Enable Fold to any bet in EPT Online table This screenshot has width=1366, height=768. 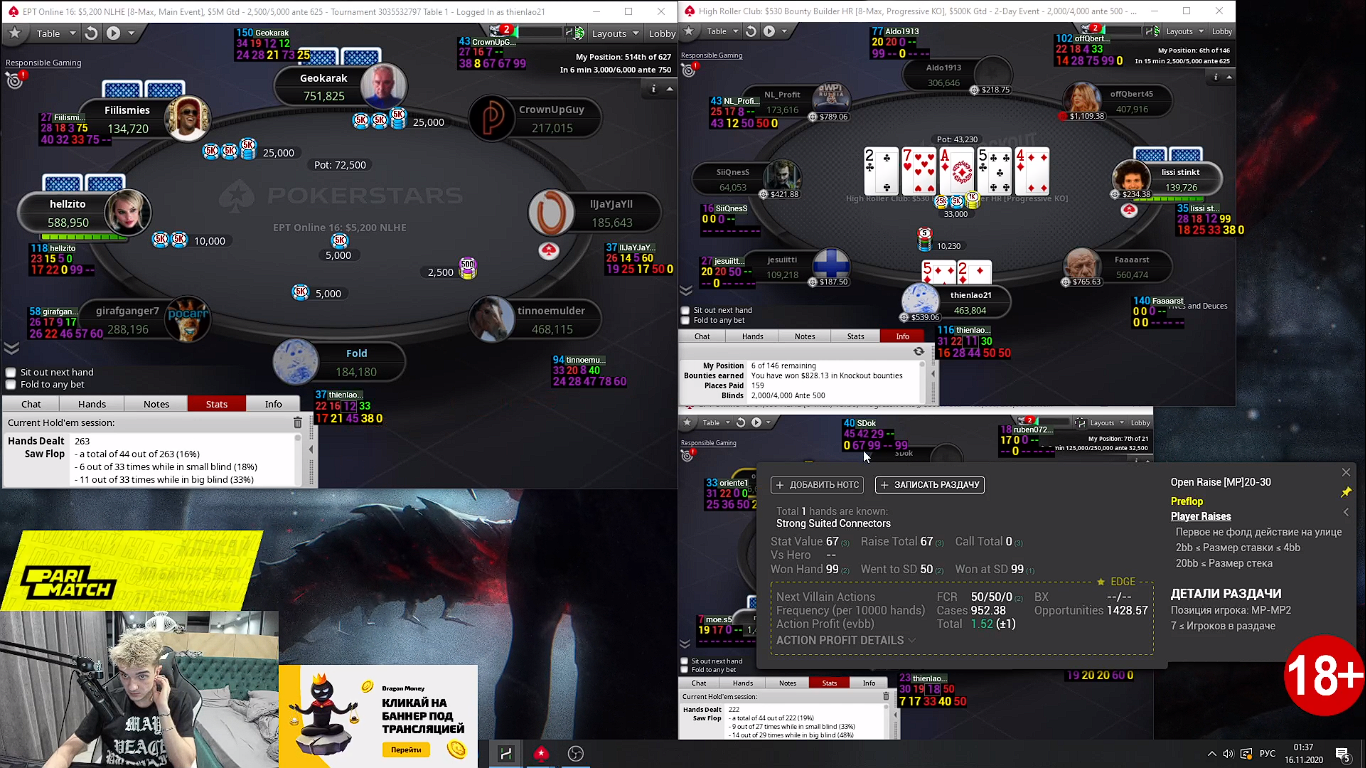[11, 384]
